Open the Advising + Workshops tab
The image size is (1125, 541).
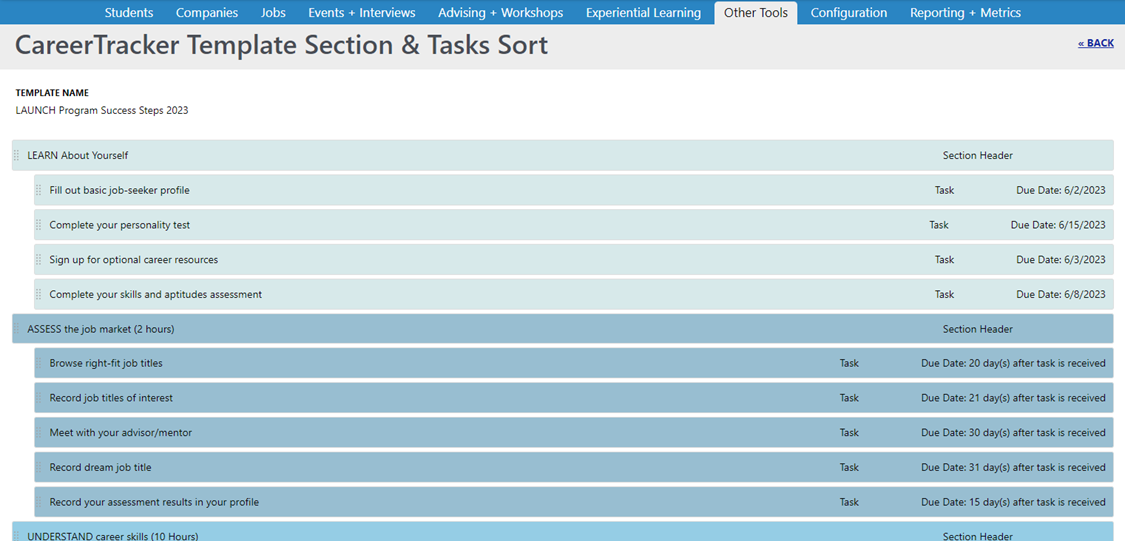pos(500,12)
